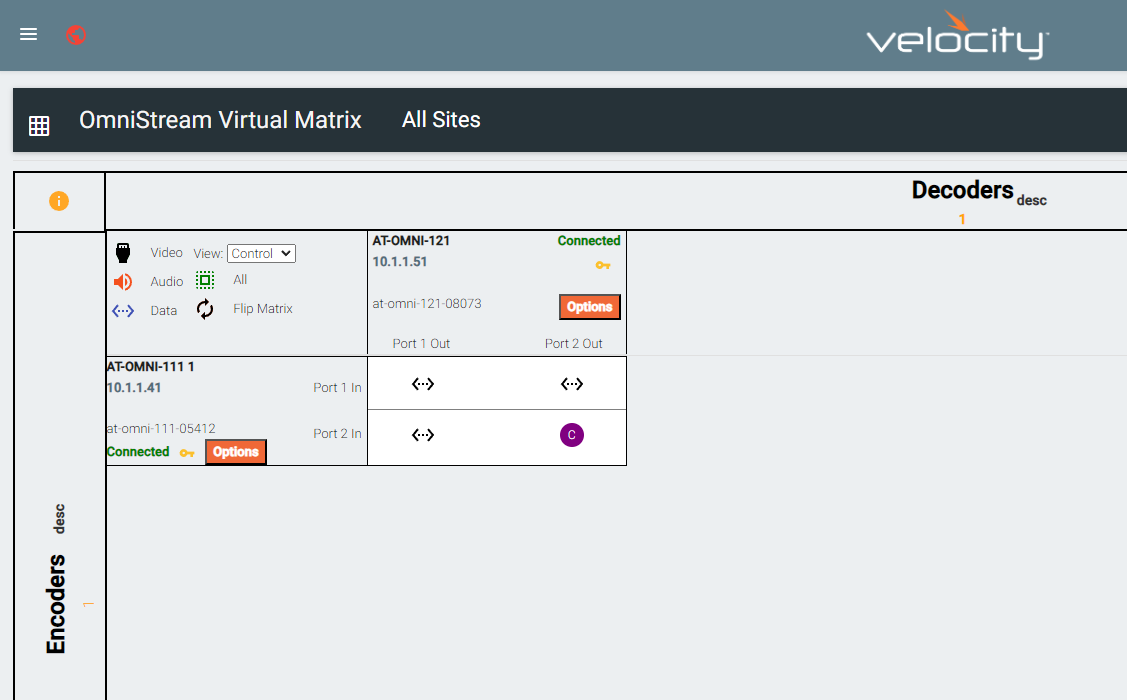Click the Data legend label
1127x700 pixels.
point(164,310)
